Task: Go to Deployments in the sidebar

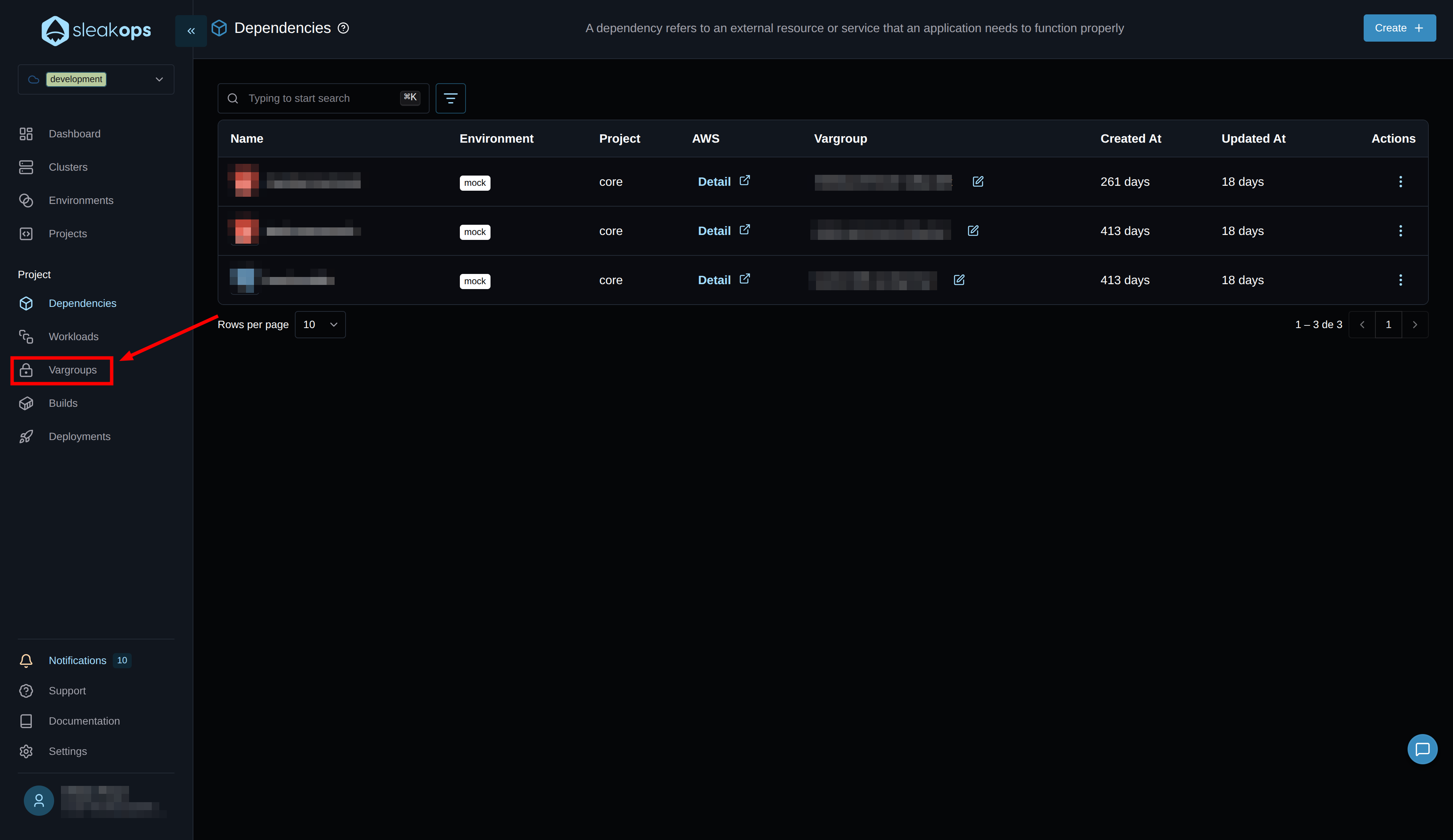Action: (x=79, y=436)
